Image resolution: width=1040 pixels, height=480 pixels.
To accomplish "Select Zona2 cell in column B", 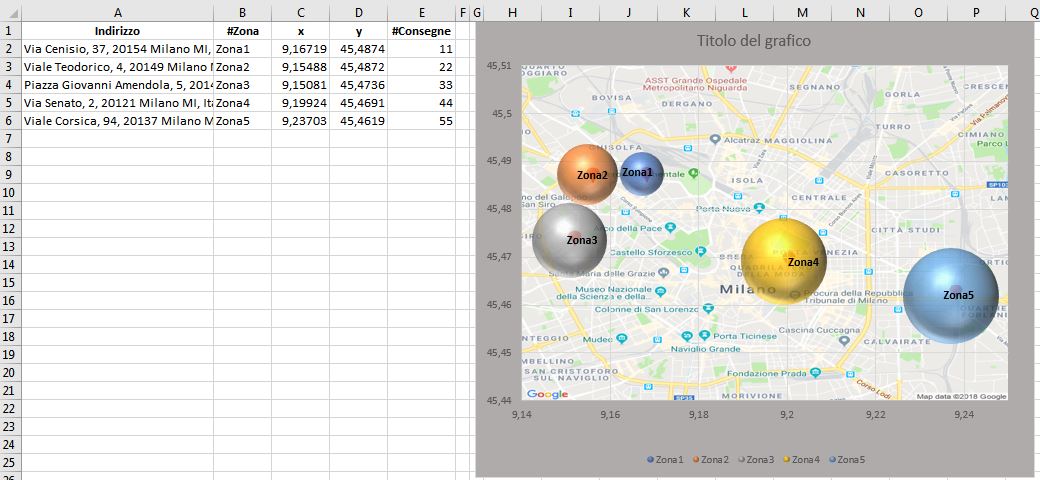I will pos(242,66).
